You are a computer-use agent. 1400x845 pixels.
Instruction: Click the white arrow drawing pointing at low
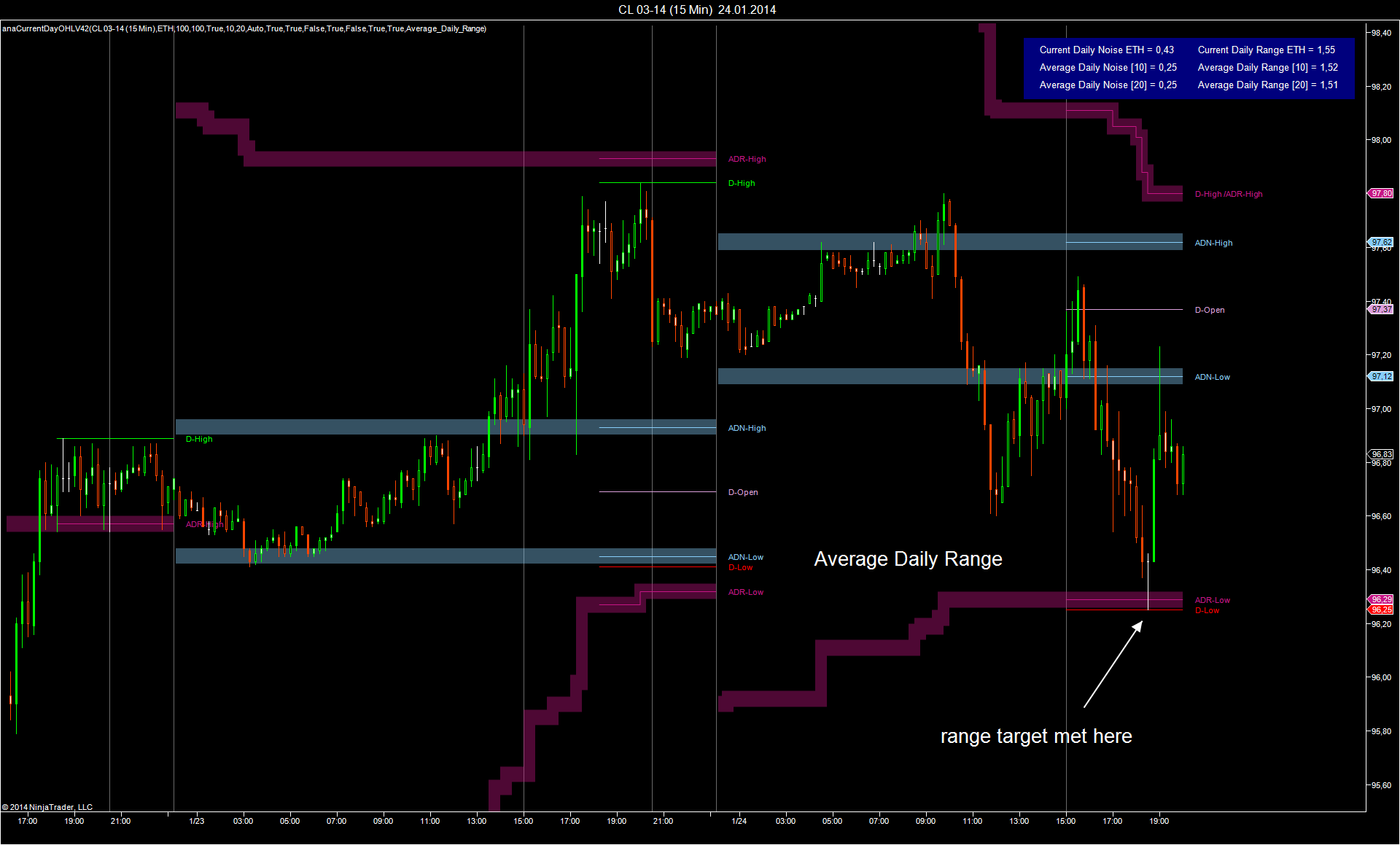[1113, 664]
